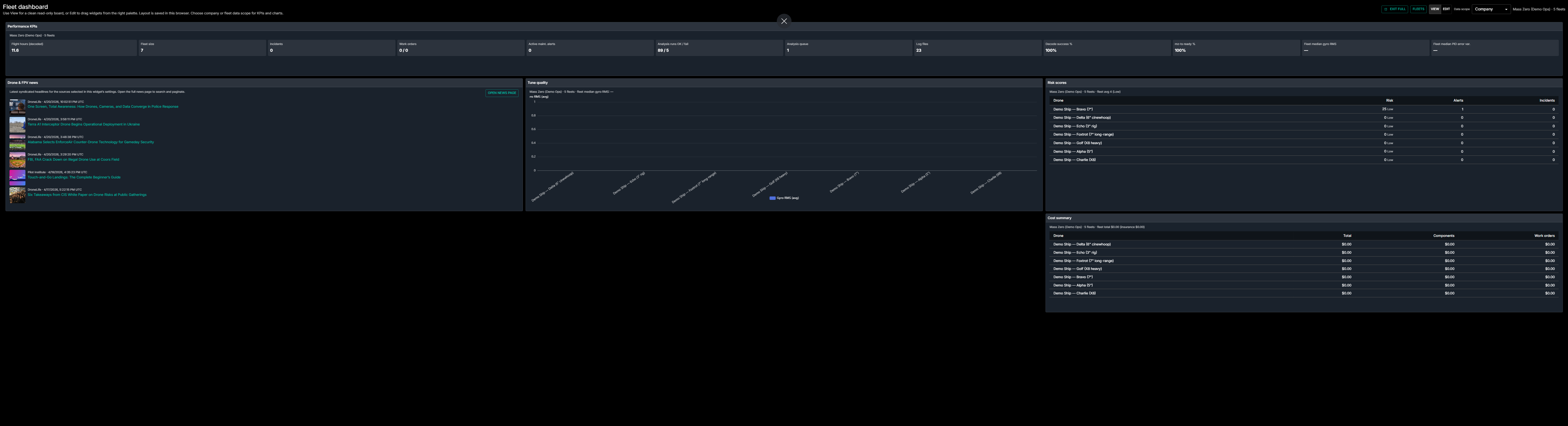
Task: Select the Log files KPI card
Action: click(x=977, y=47)
